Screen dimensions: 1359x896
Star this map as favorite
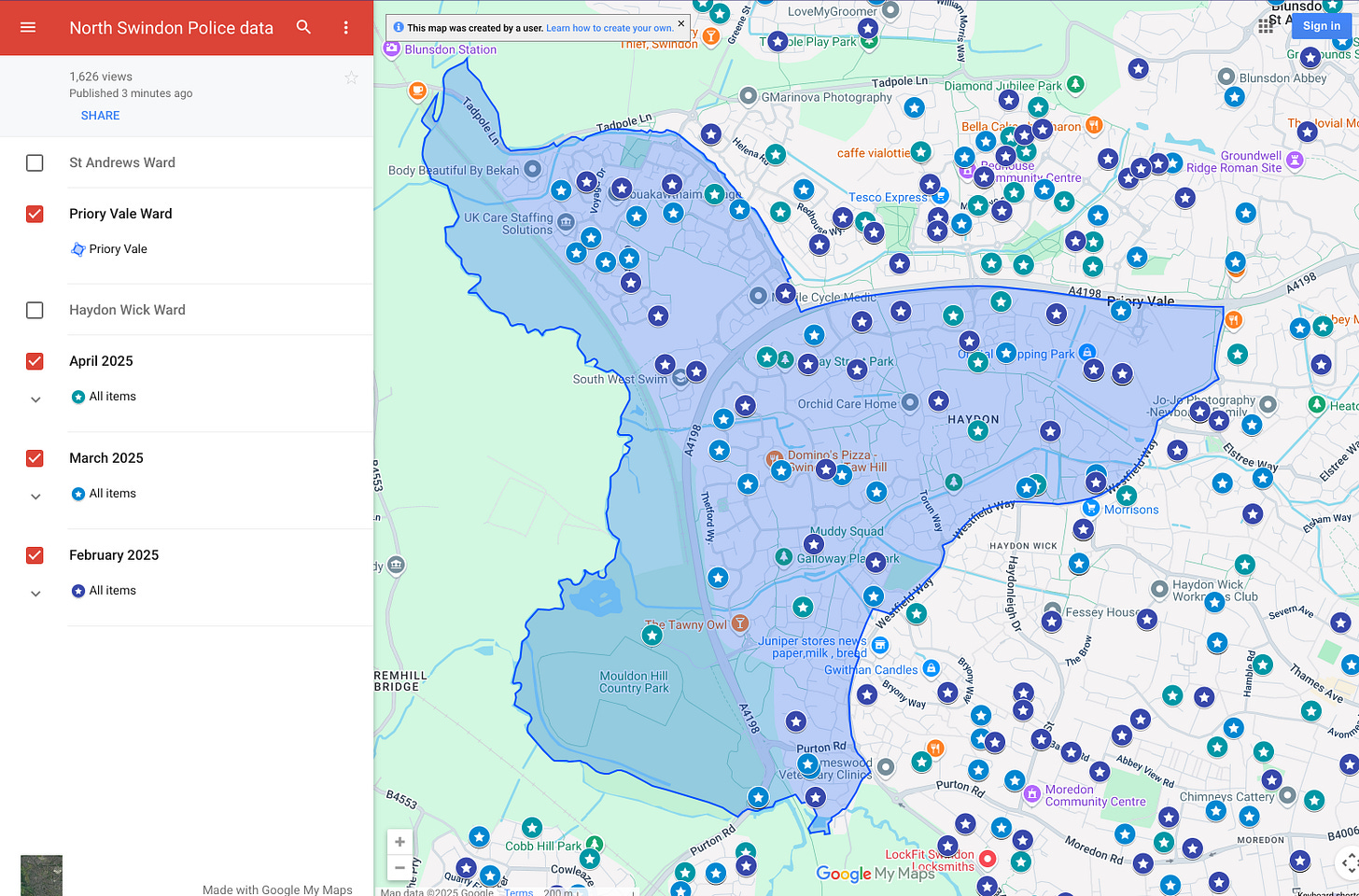tap(351, 77)
